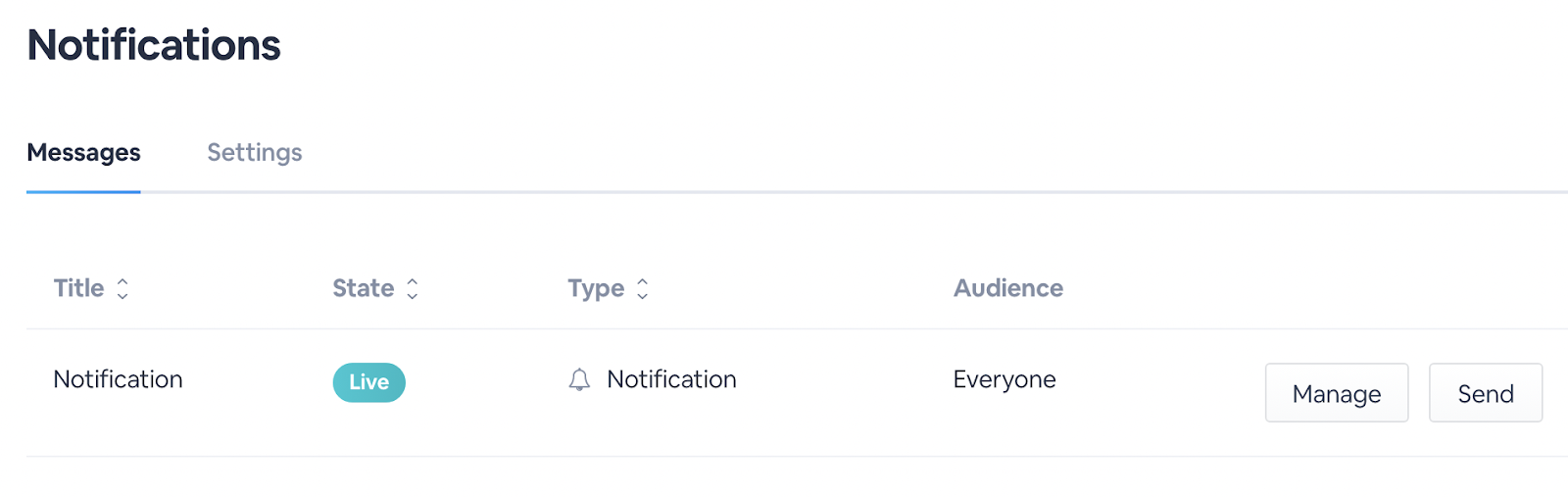1568x497 pixels.
Task: Switch to the Settings tab
Action: [255, 153]
